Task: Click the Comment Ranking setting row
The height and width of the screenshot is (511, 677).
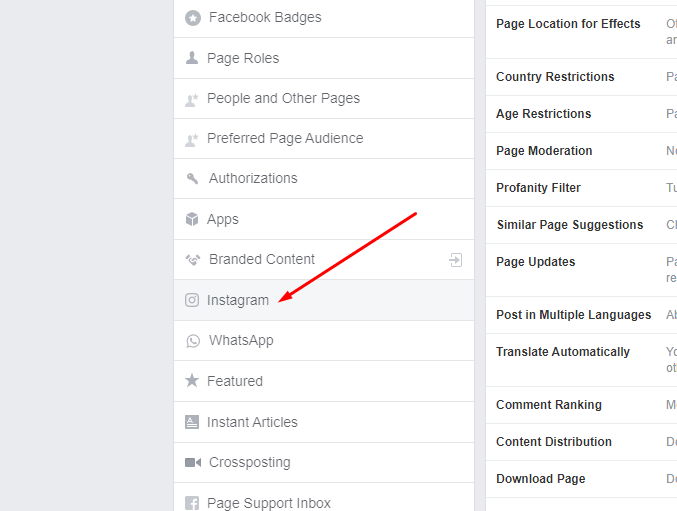Action: click(x=582, y=405)
